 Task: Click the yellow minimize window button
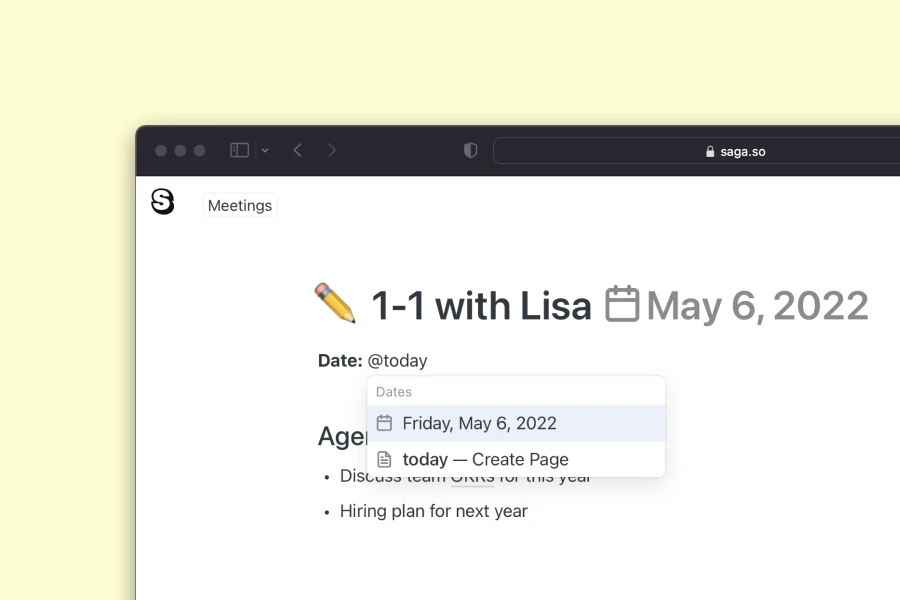click(x=180, y=150)
